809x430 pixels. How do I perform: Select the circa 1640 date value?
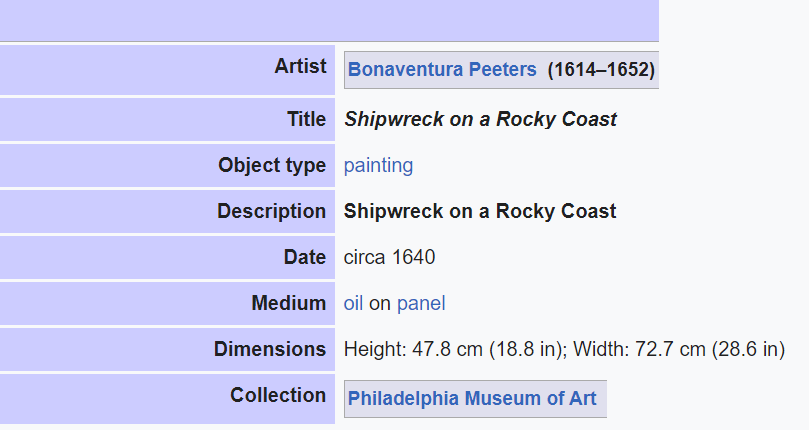[x=390, y=257]
